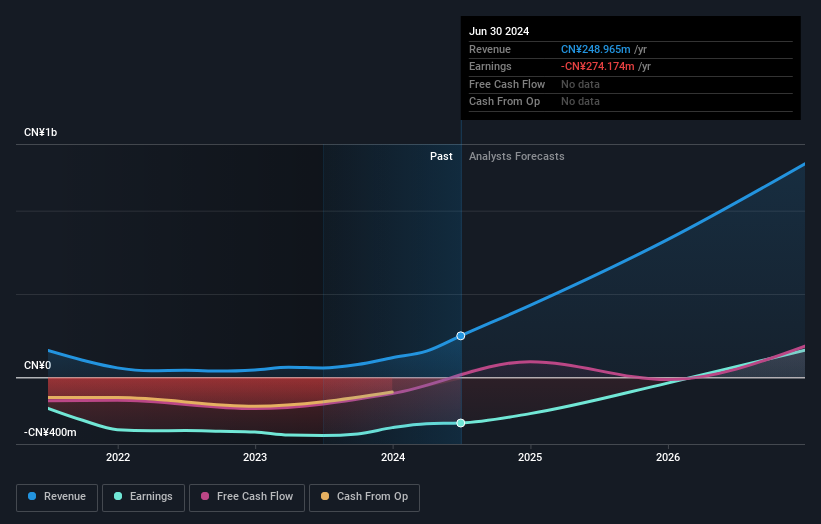Click the Past section label

(441, 156)
